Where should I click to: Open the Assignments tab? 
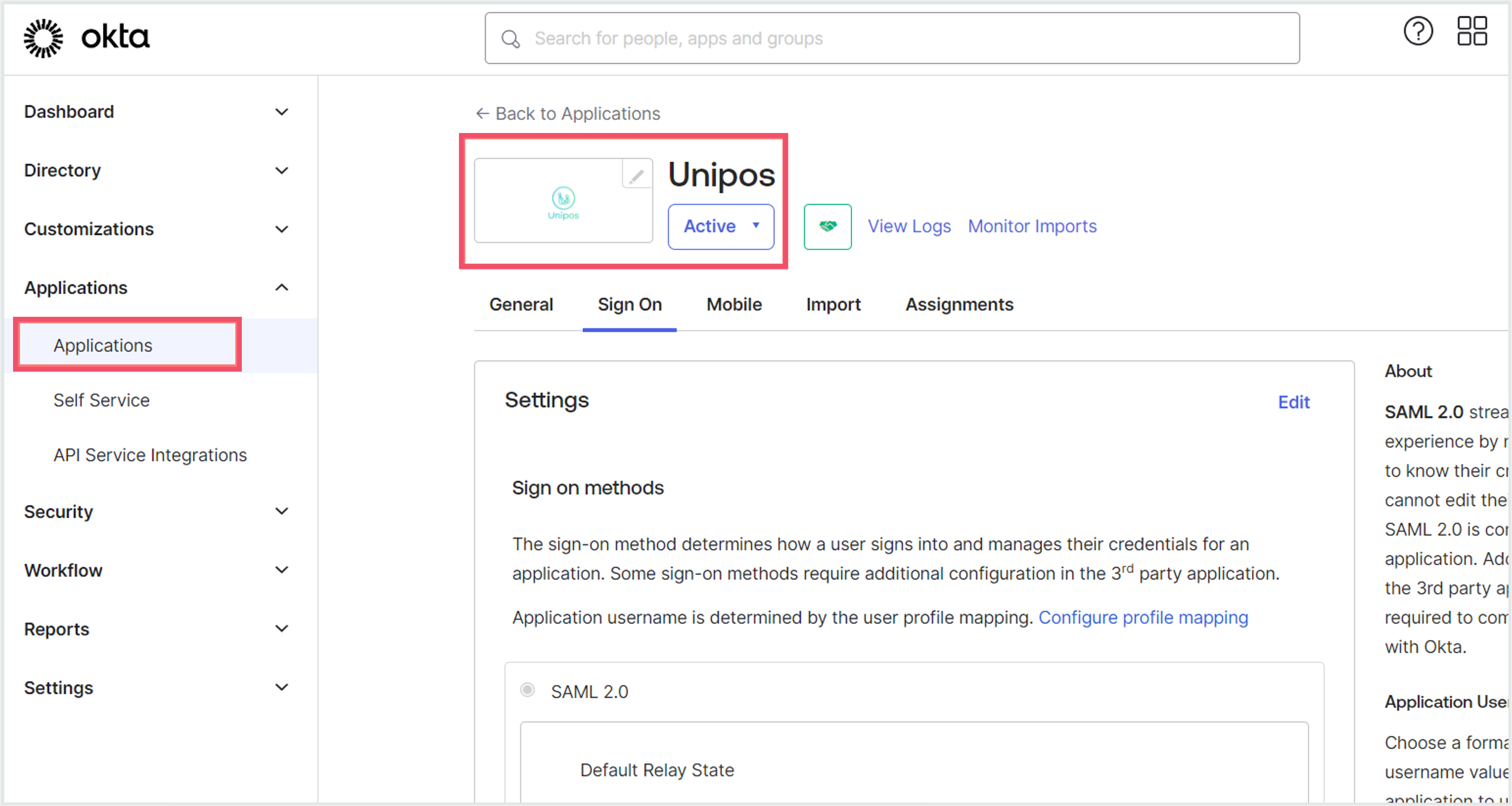(959, 304)
